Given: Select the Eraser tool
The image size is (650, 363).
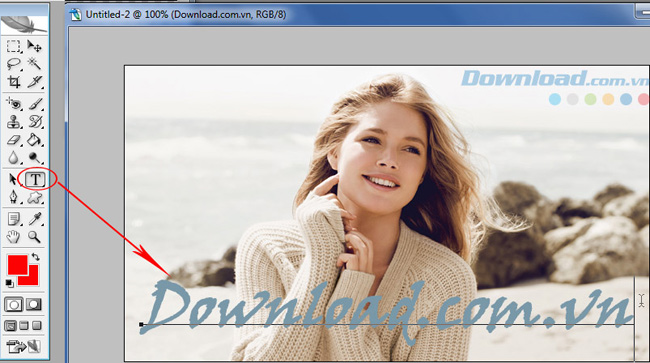Looking at the screenshot, I should click(13, 140).
